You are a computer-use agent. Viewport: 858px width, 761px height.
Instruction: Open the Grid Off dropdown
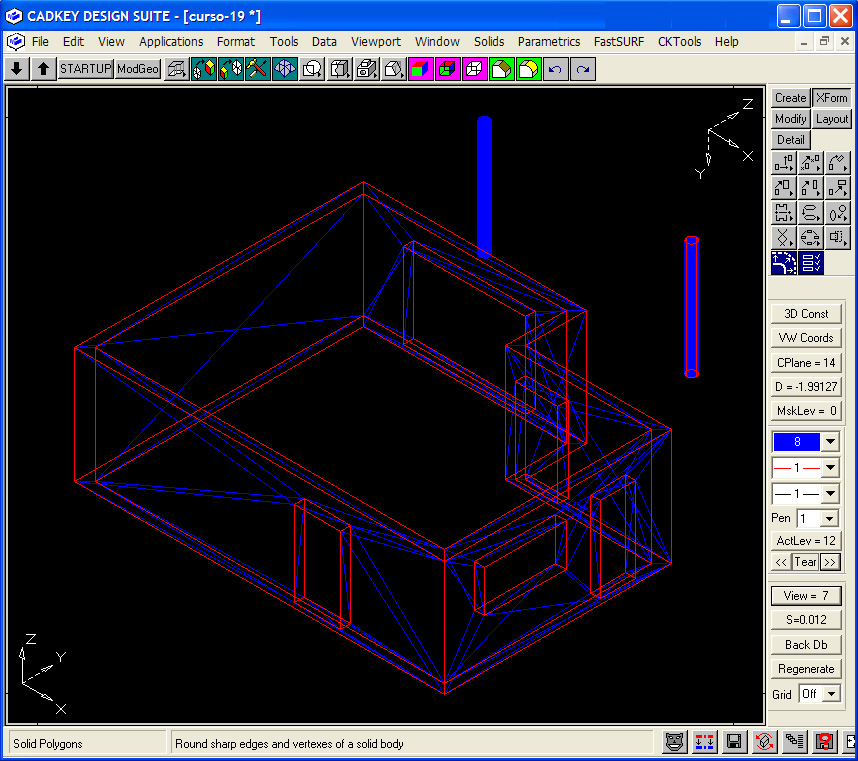click(831, 694)
